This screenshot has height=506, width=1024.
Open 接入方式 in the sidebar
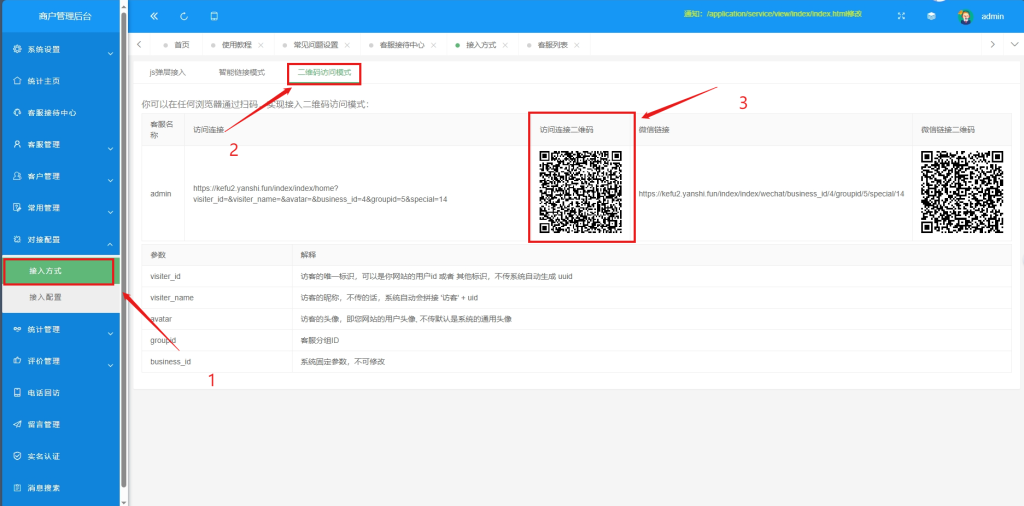60,271
